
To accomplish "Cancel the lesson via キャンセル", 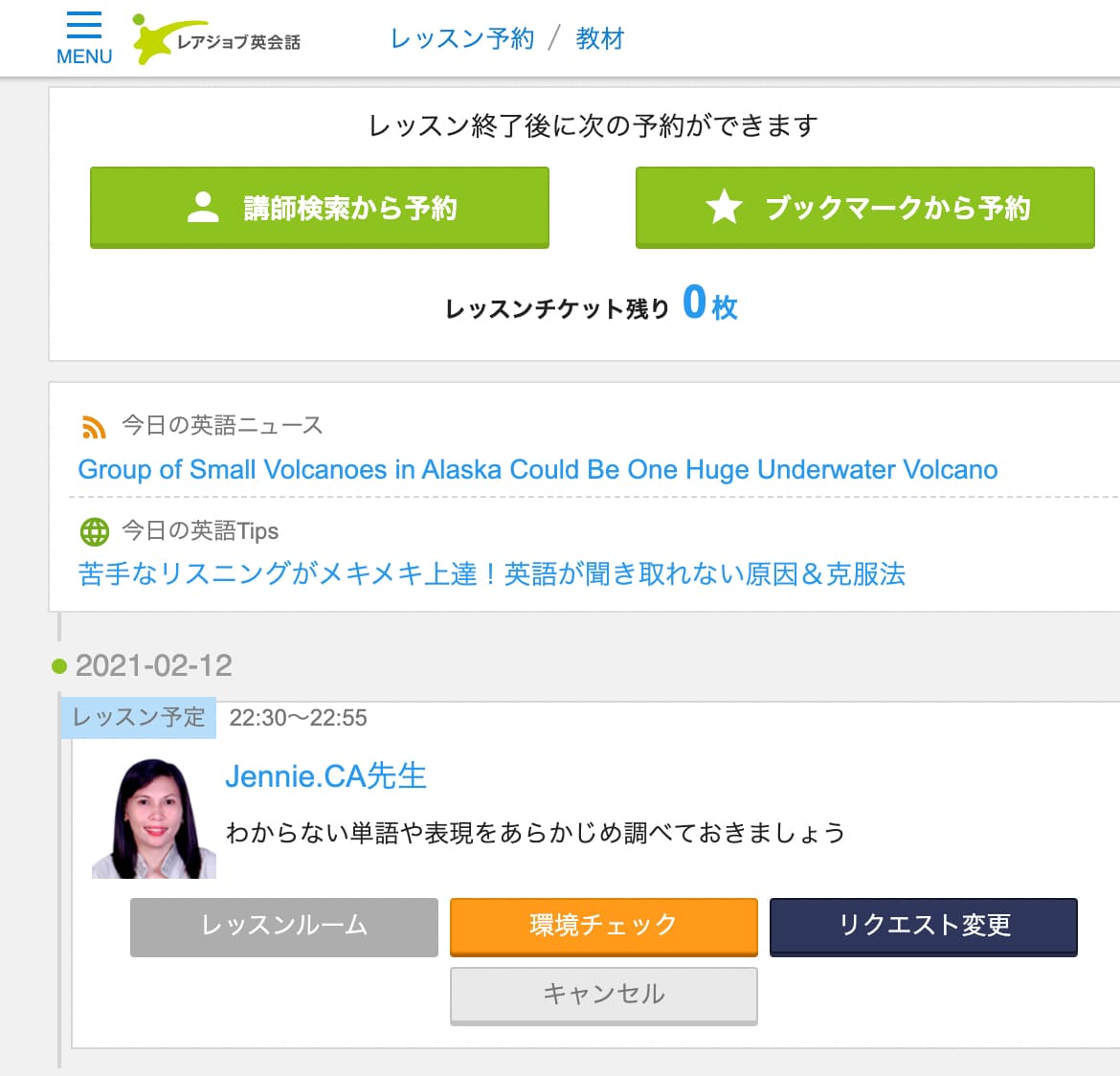I will 603,995.
